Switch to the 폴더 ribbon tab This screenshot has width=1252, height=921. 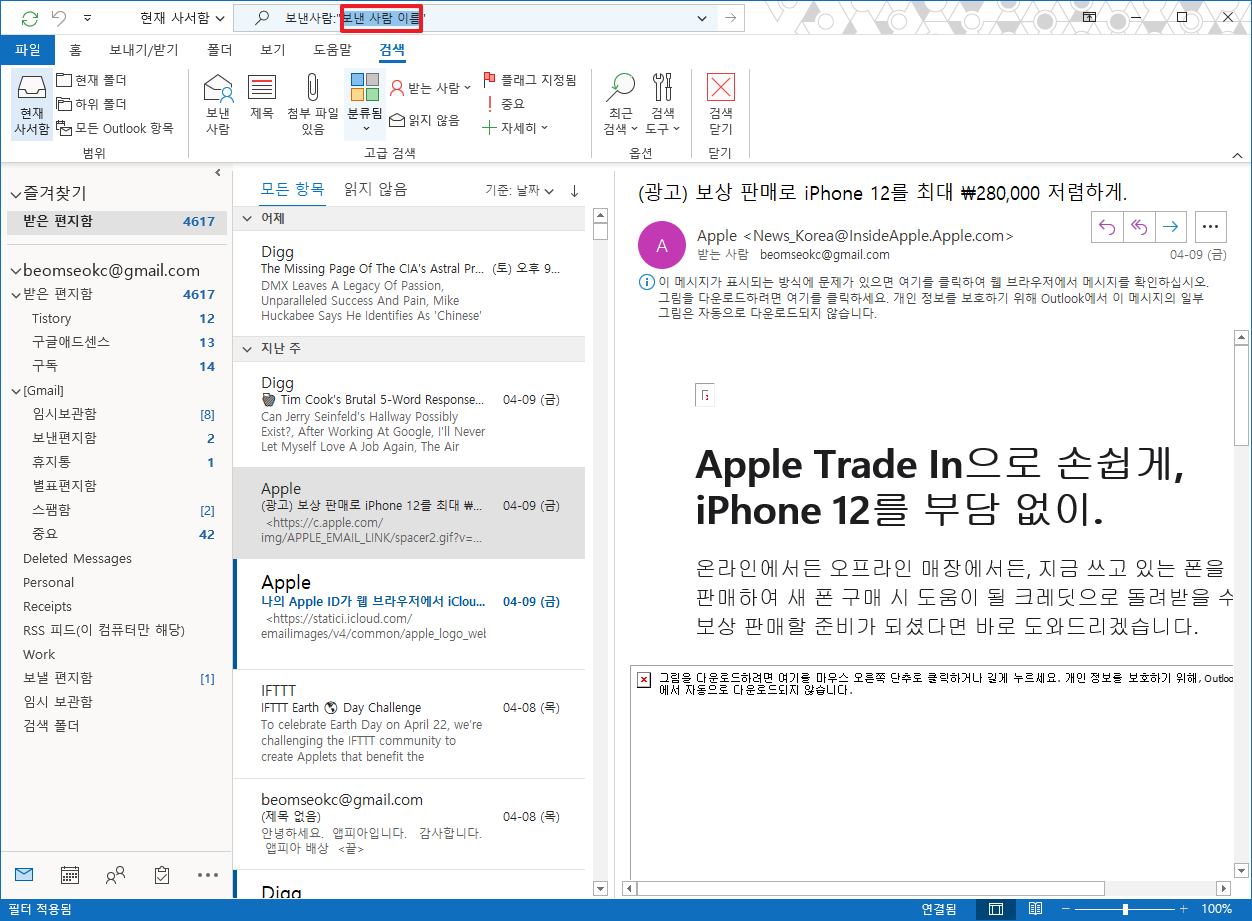tap(219, 49)
